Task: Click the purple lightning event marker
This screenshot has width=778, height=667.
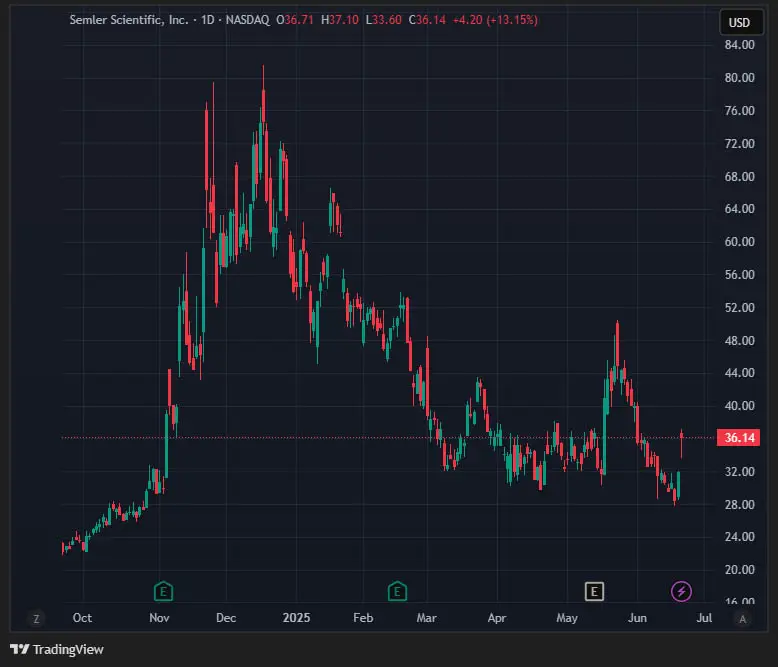Action: point(681,591)
